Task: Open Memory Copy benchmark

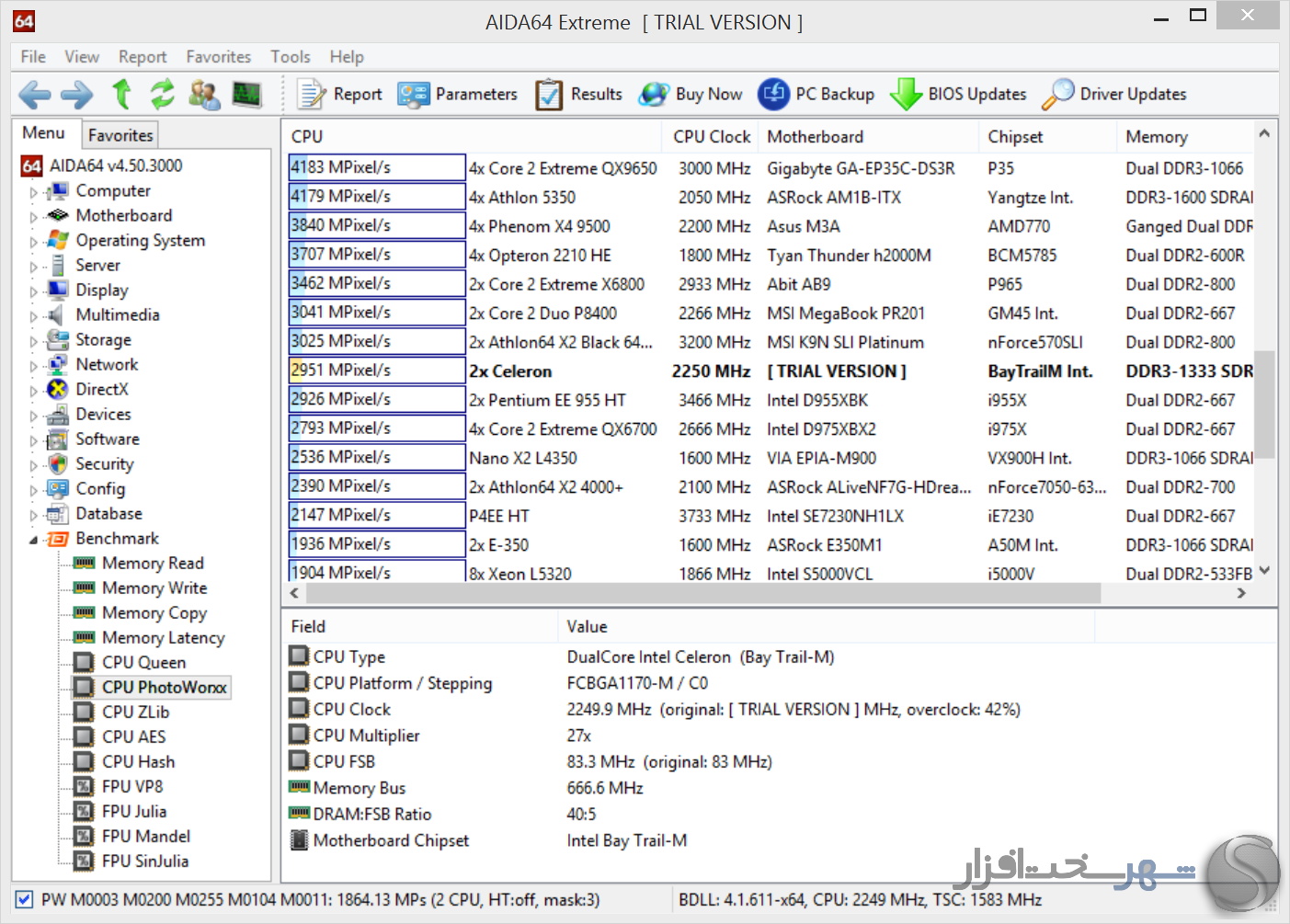Action: click(141, 613)
